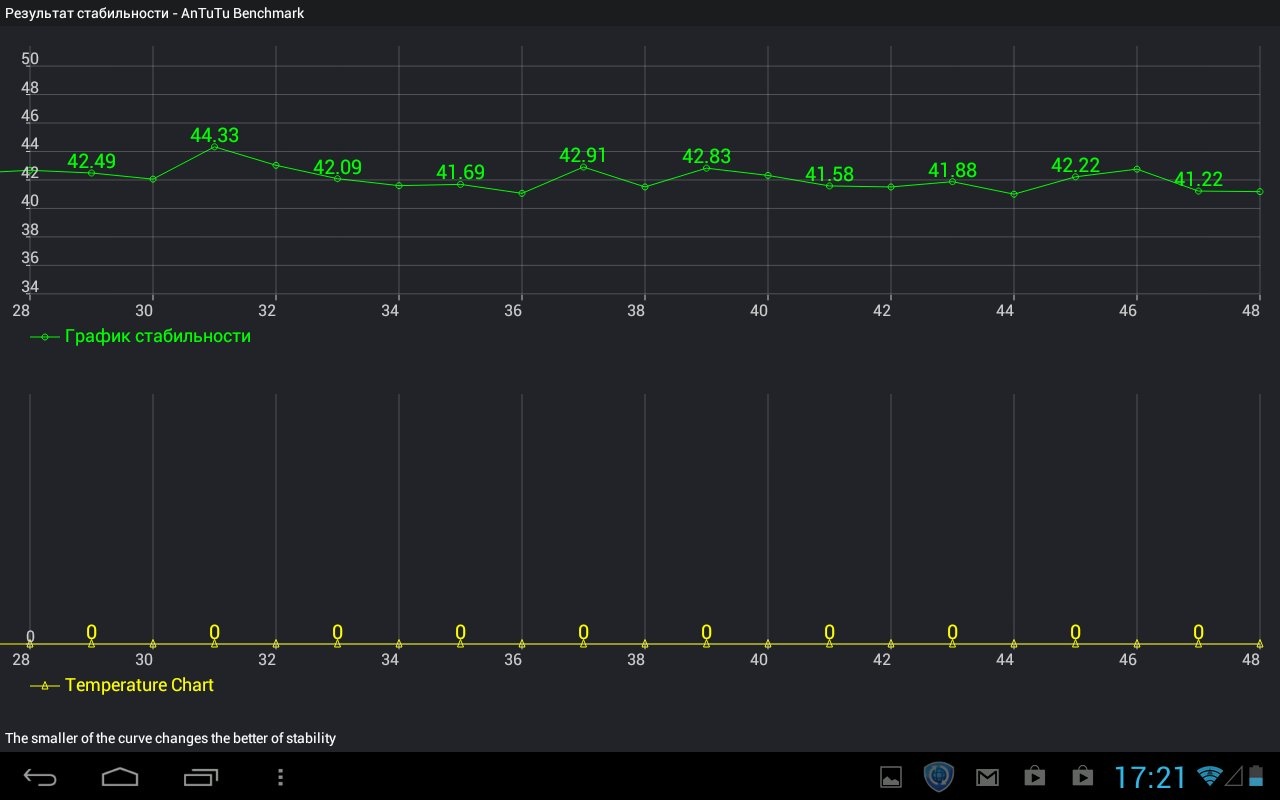1280x800 pixels.
Task: Tap the 17:21 clock in status bar
Action: (1150, 777)
